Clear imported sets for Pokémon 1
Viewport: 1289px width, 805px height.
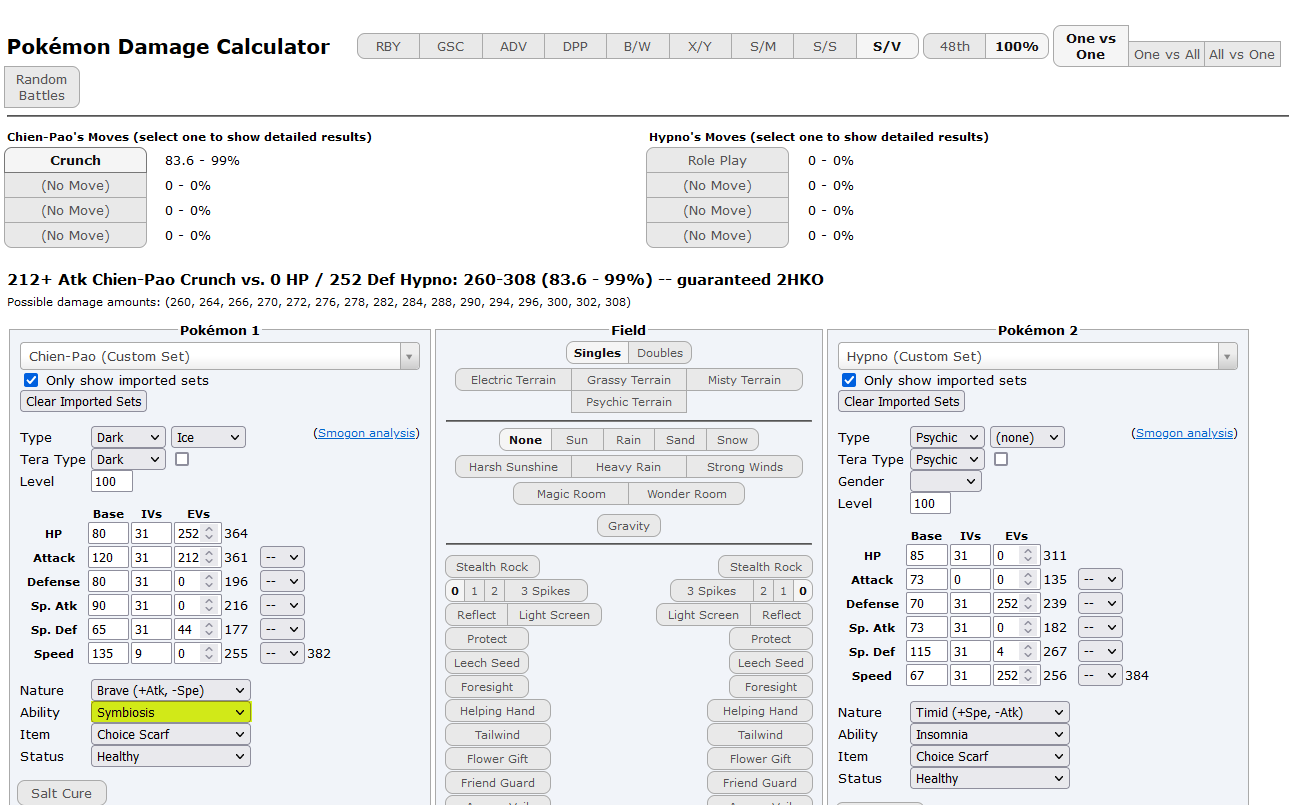[84, 401]
